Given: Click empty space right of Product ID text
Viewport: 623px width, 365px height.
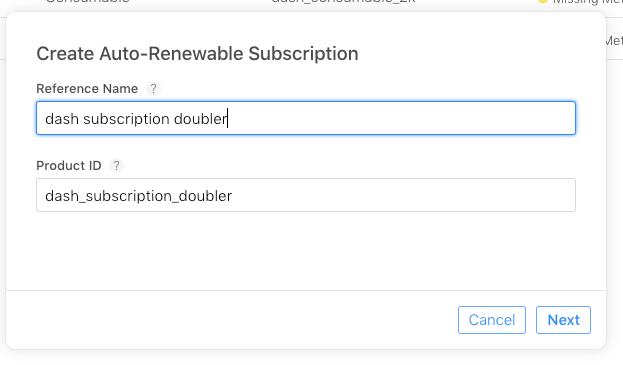Looking at the screenshot, I should pyautogui.click(x=401, y=195).
